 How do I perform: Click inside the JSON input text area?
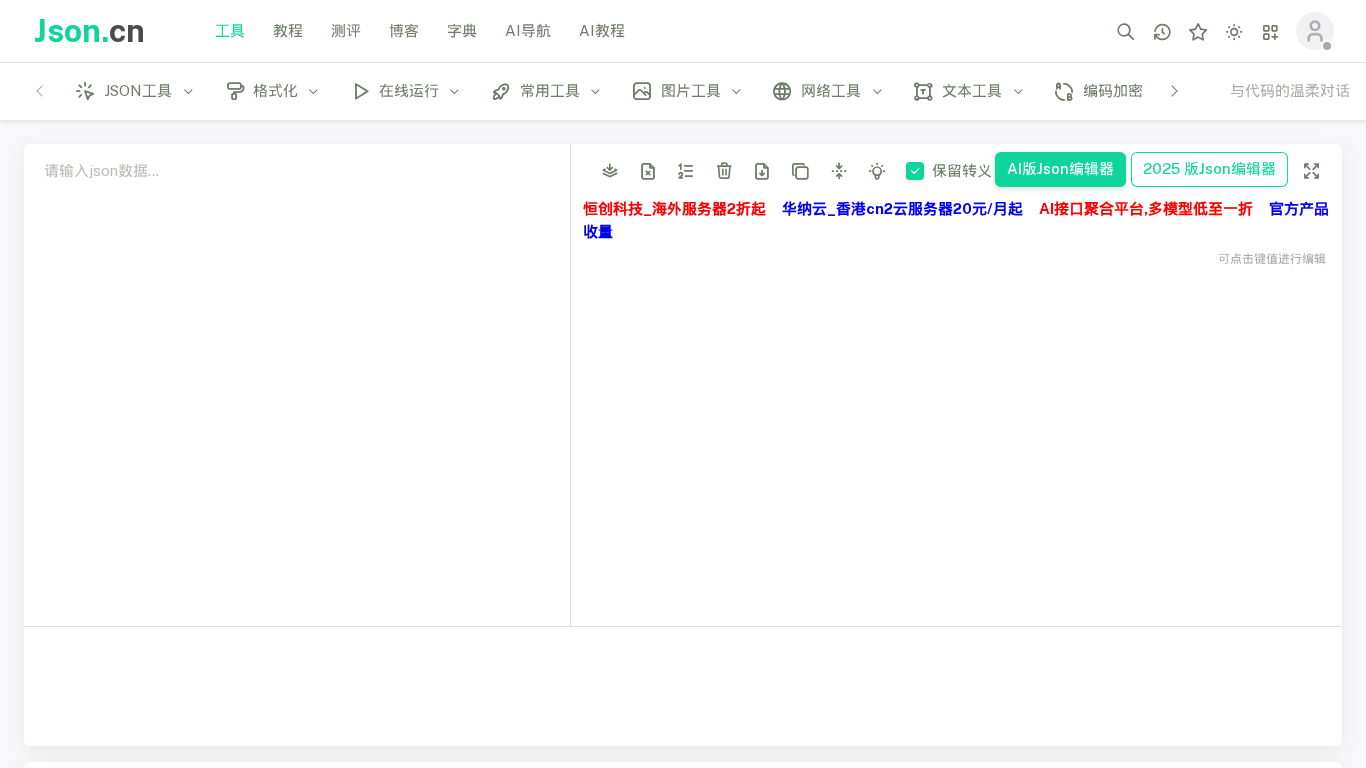pyautogui.click(x=297, y=385)
